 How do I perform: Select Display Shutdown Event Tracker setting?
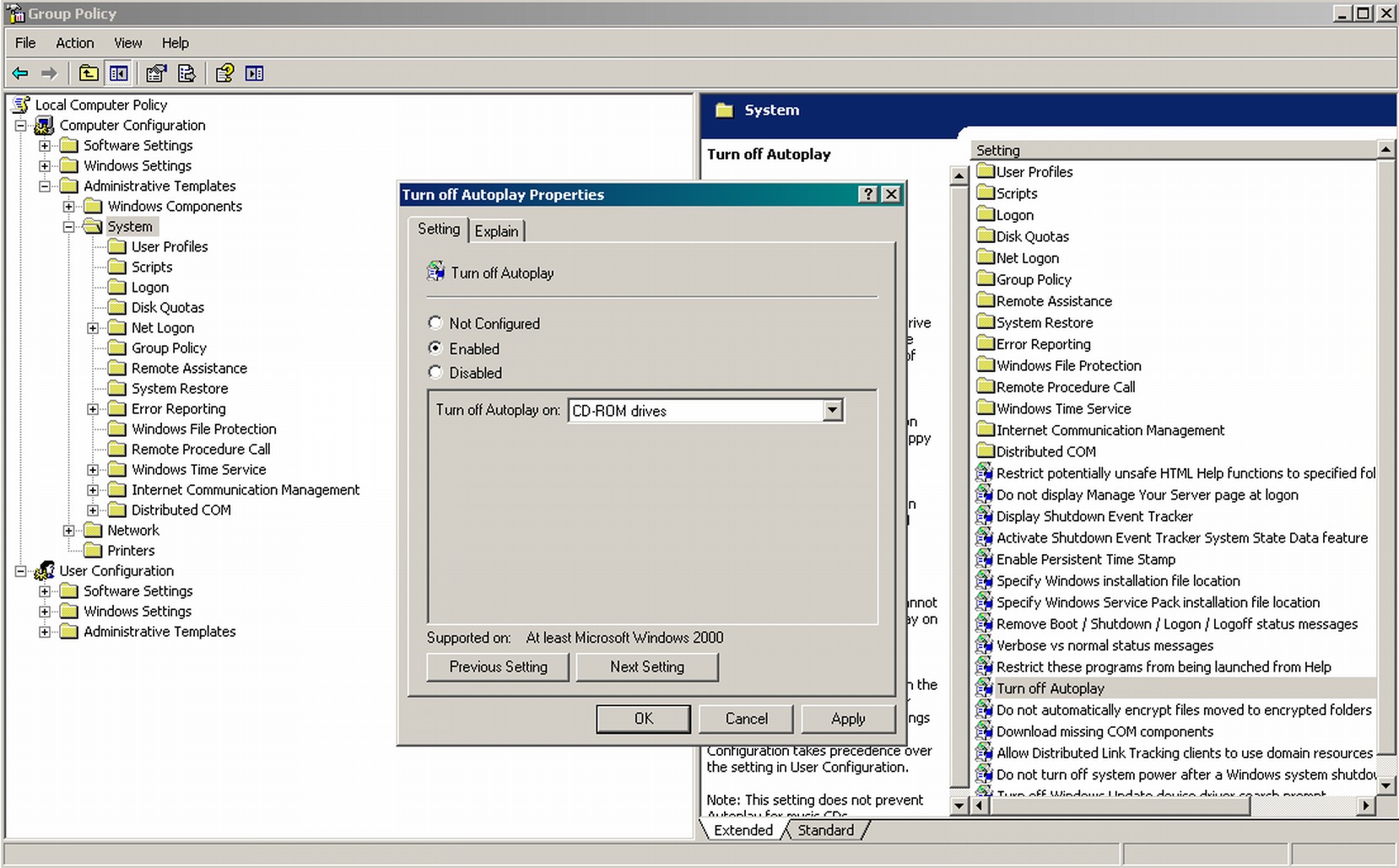pos(1094,516)
